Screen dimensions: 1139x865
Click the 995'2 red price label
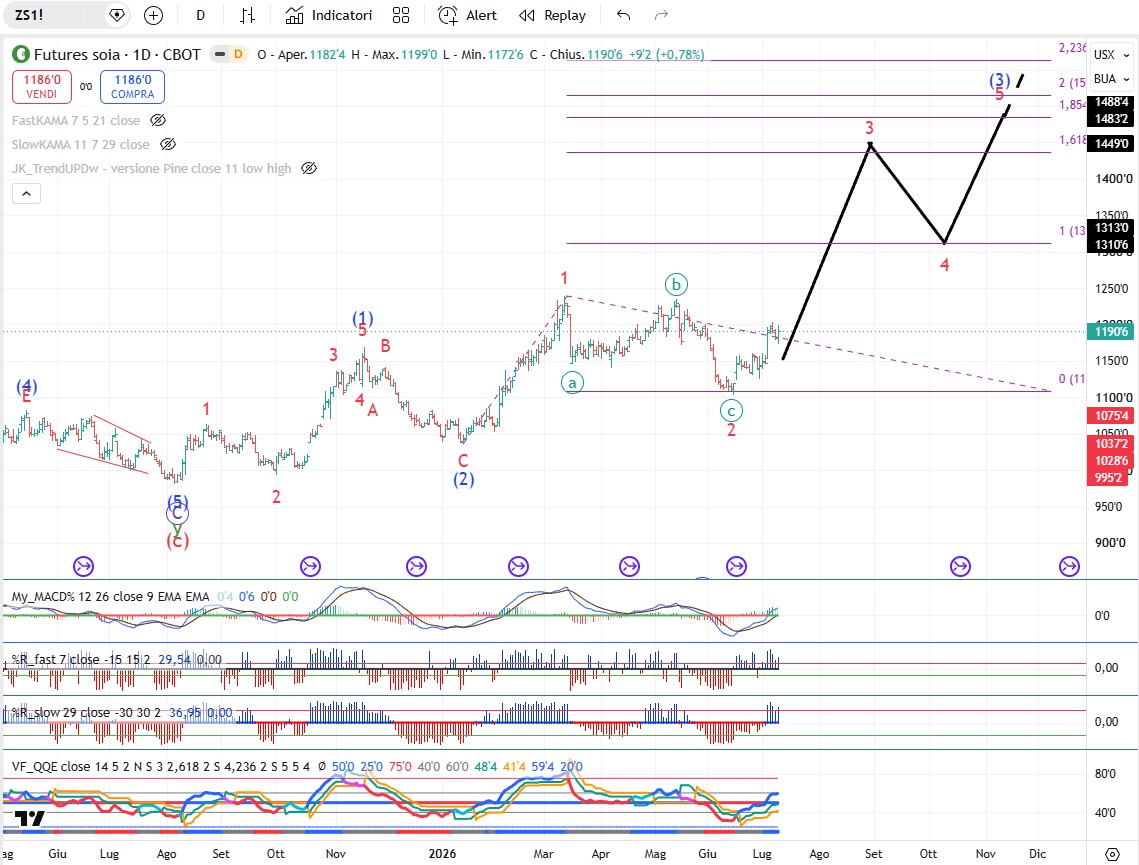1108,477
